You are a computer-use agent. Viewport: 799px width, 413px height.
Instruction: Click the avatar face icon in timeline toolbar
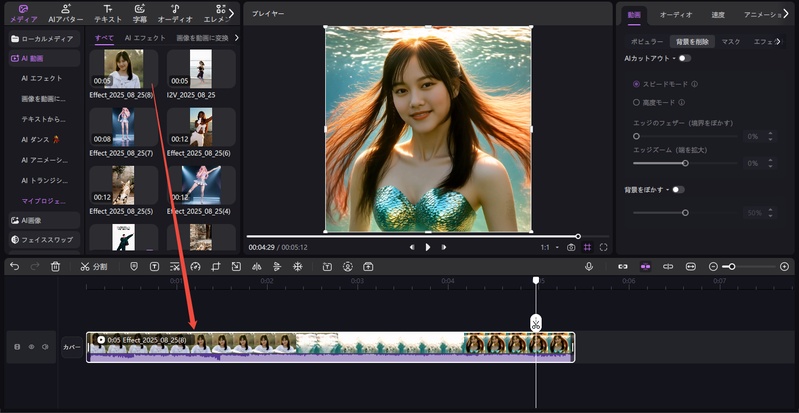click(x=348, y=266)
